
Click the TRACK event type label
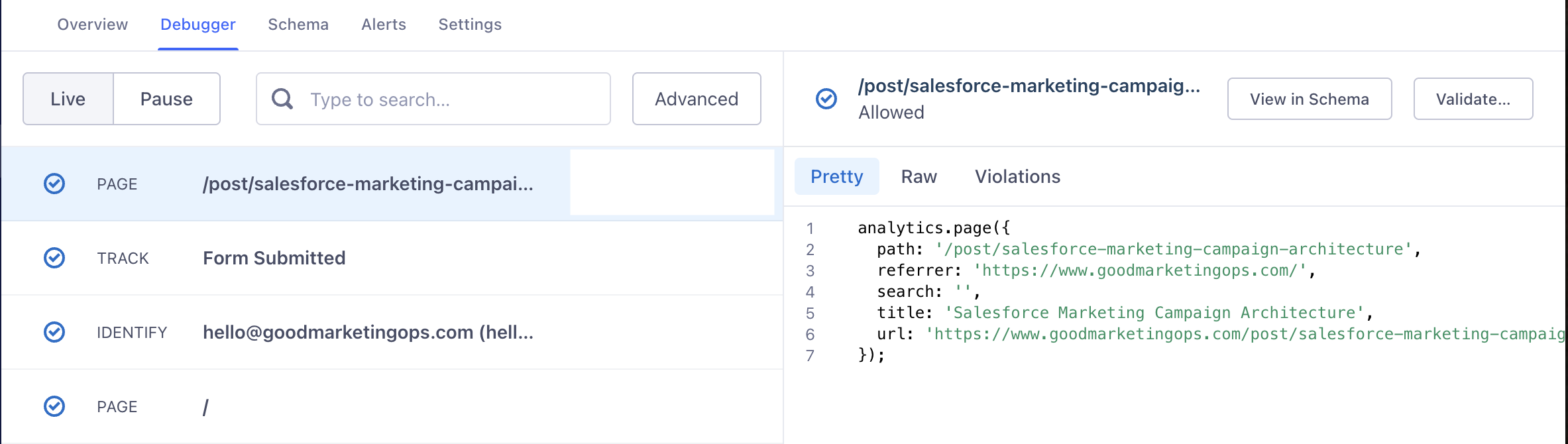click(x=123, y=258)
